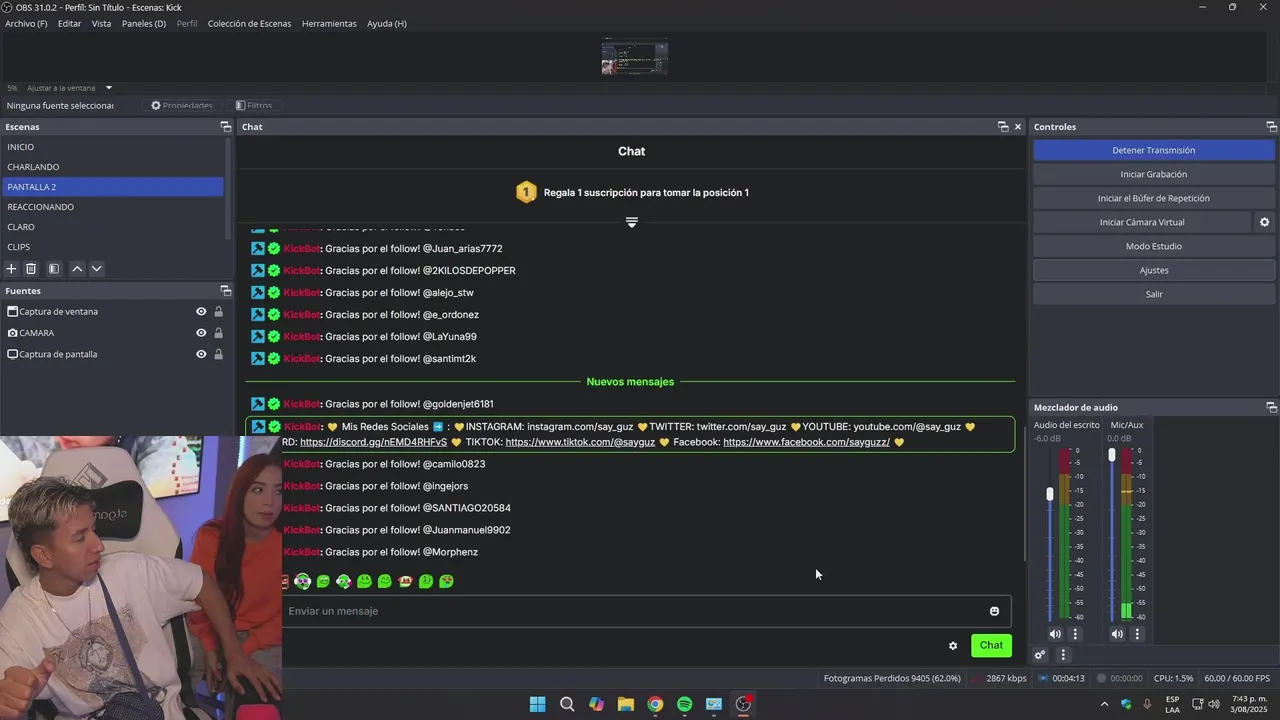Hide Captura de pantalla source
This screenshot has height=720, width=1280.
[201, 354]
